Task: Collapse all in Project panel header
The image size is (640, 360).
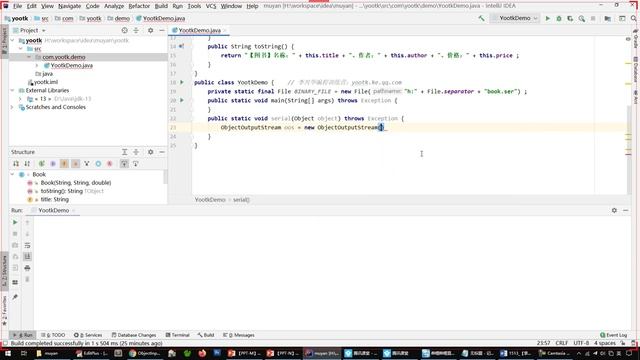Action: (x=136, y=30)
